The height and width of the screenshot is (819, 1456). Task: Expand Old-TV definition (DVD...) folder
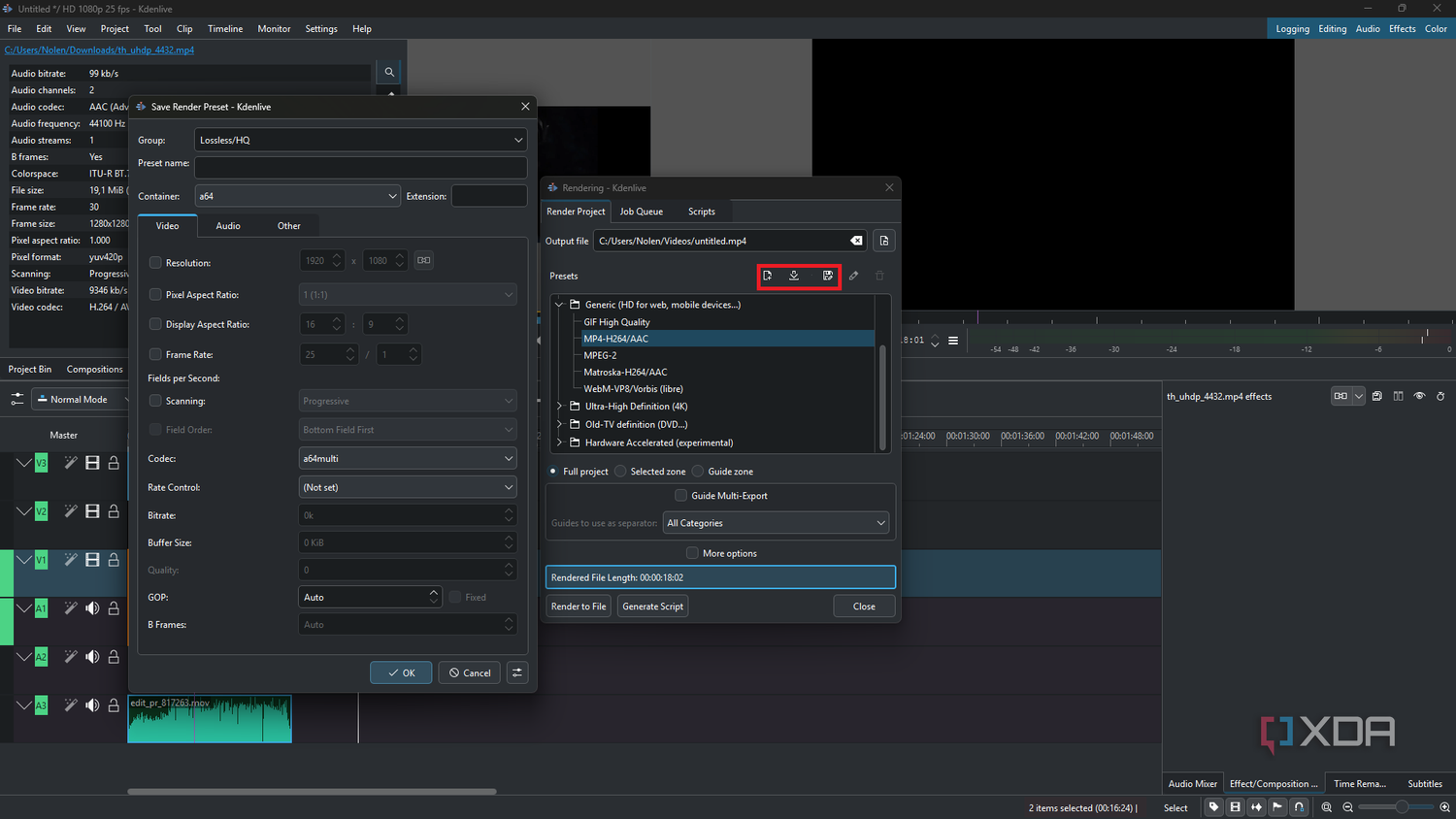tap(559, 424)
